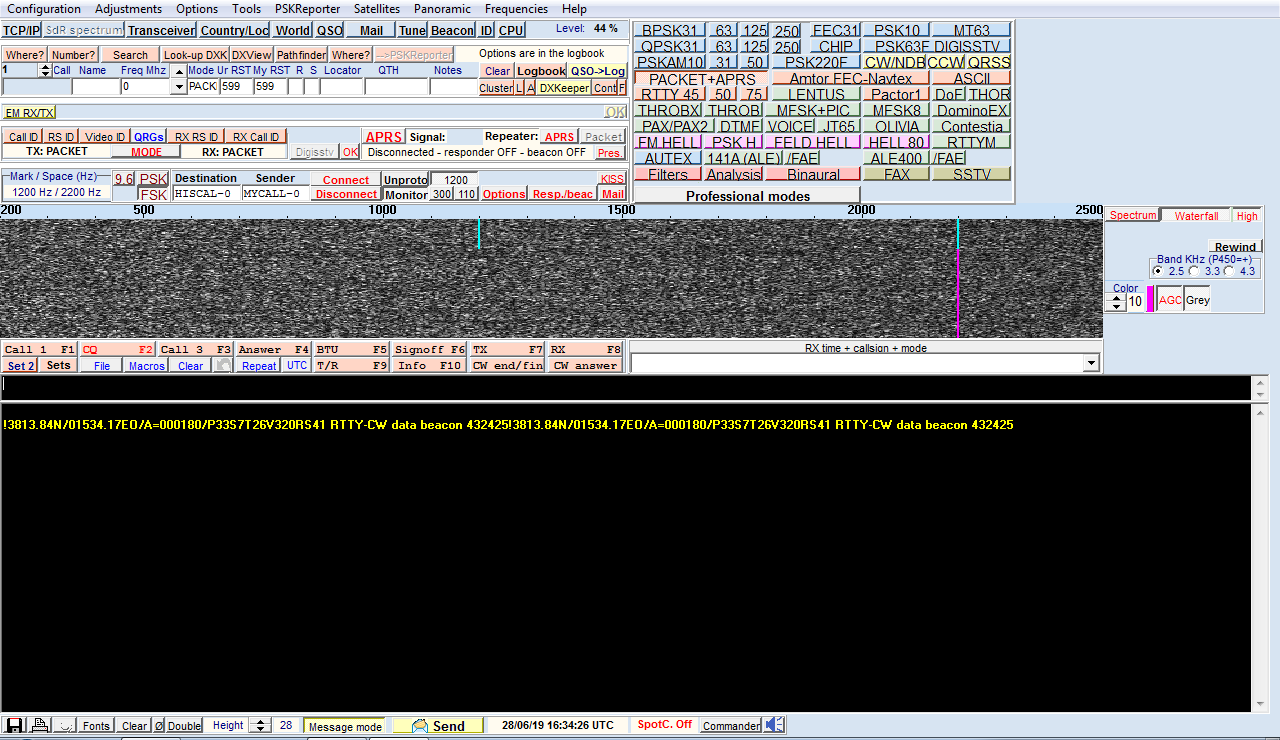Open the RX time + callsign + mode dropdown
Screen dimensions: 1280x740
click(x=1091, y=364)
